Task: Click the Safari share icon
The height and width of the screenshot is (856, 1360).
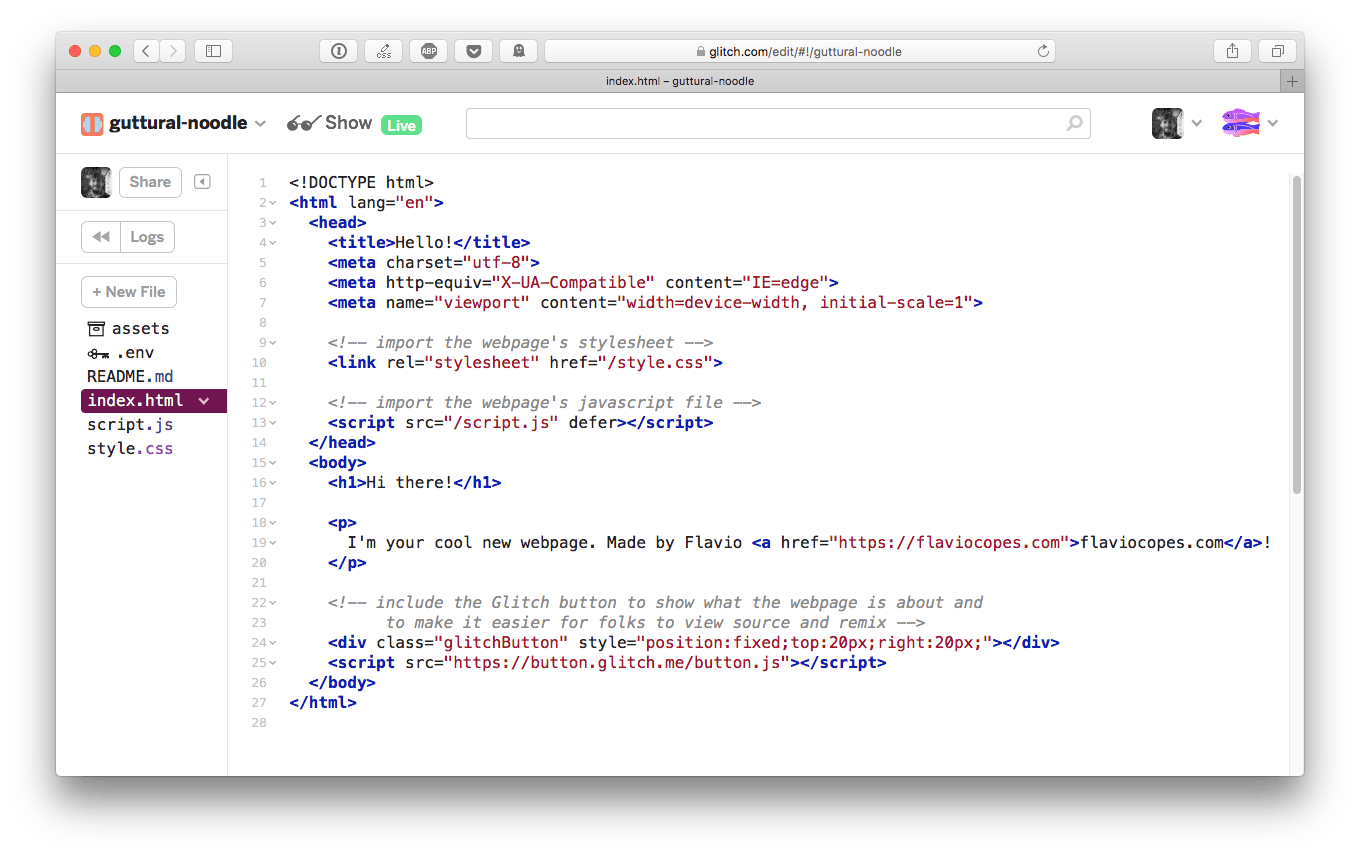Action: tap(1232, 51)
